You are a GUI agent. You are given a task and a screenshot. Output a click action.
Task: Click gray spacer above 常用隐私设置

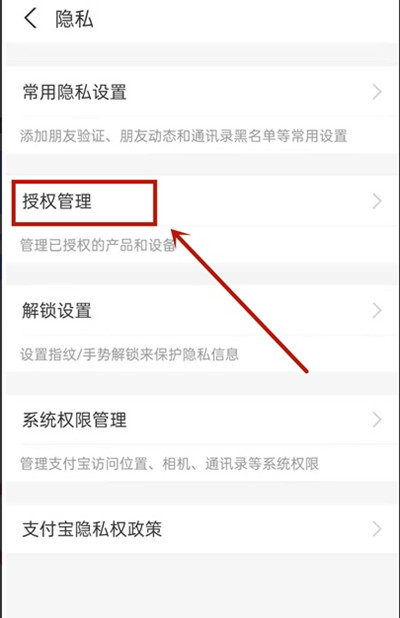click(202, 55)
